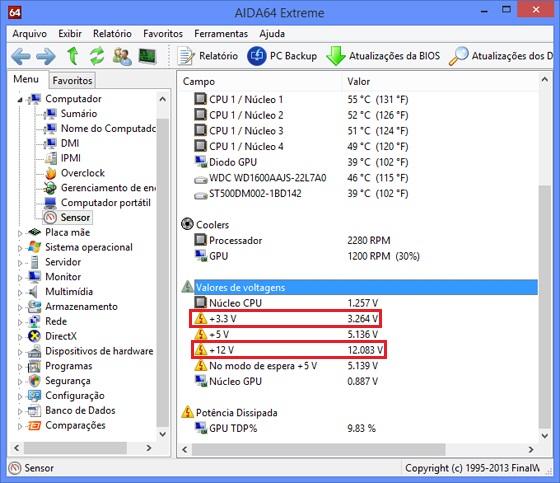Open Atualizações da BIOS
Image resolution: width=560 pixels, height=483 pixels.
click(x=383, y=56)
